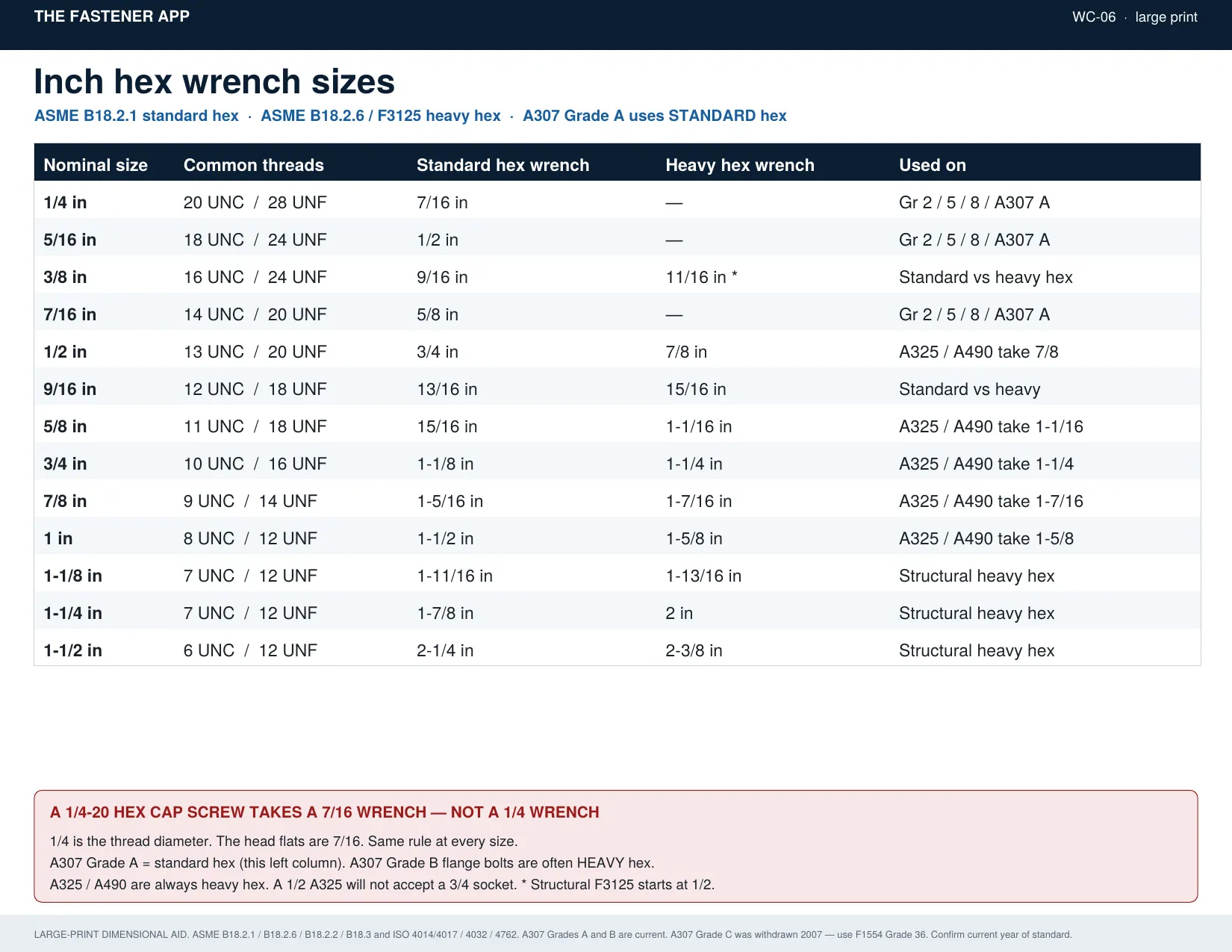Click the '14 UNC / 20 UNF' threads cell

(x=255, y=314)
